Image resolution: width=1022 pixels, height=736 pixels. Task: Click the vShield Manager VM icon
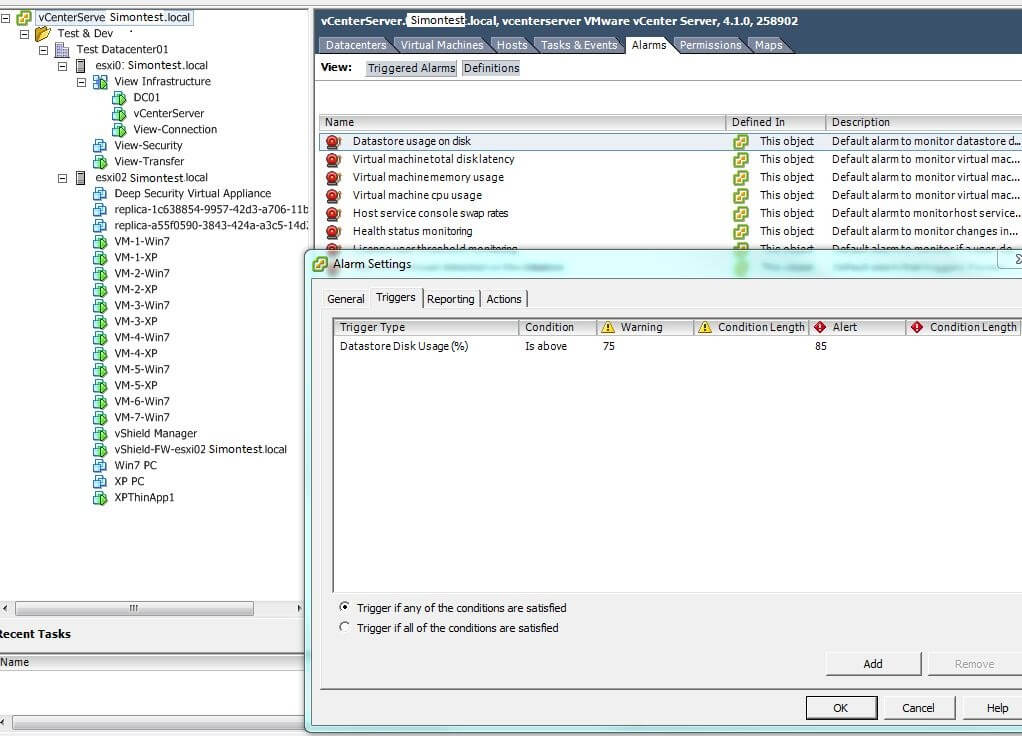[100, 434]
